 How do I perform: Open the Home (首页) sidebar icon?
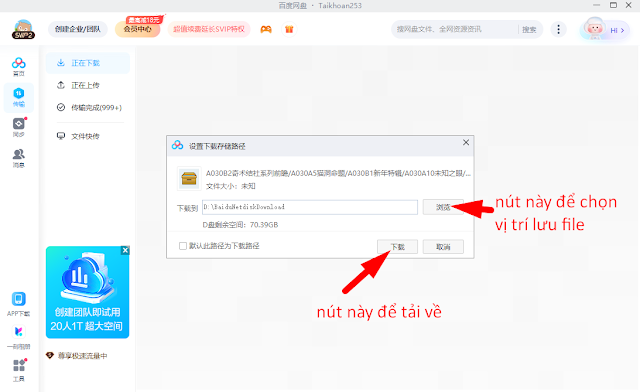[18, 67]
